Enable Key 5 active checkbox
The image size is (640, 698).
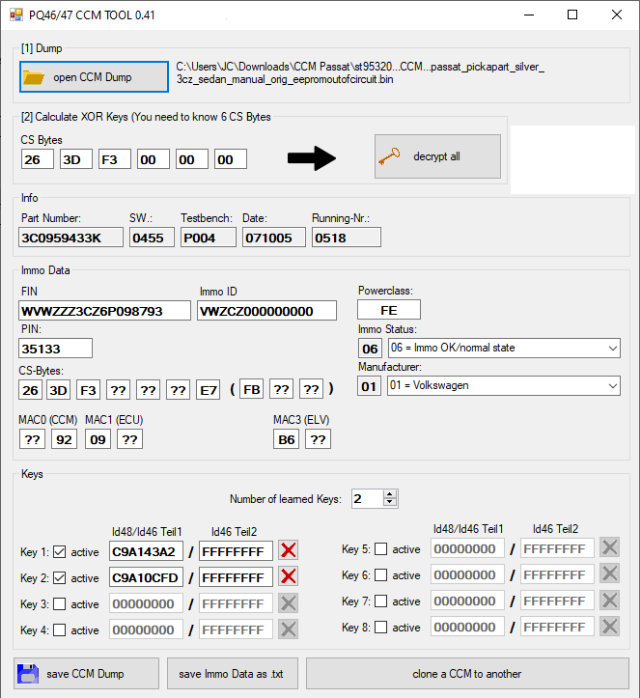click(381, 549)
